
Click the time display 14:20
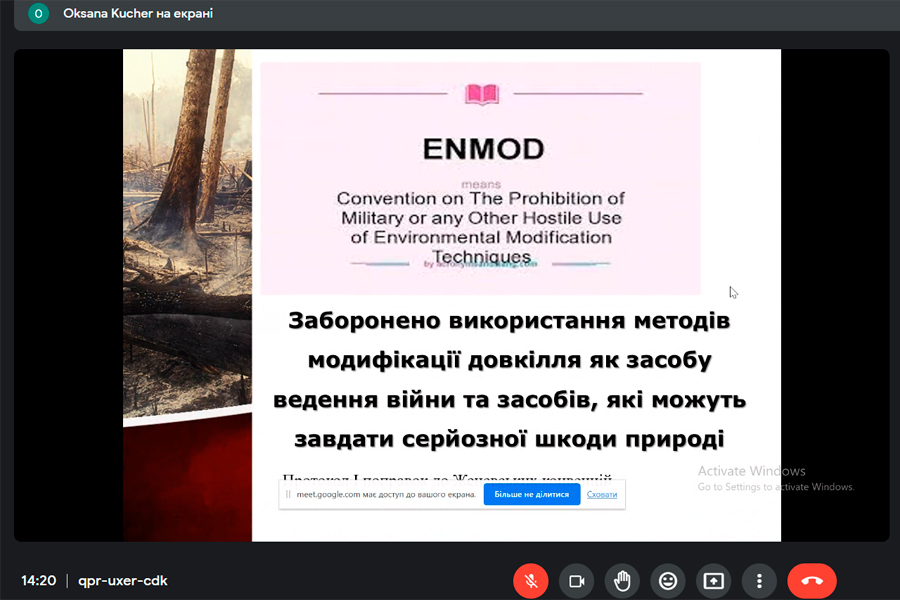coord(38,580)
